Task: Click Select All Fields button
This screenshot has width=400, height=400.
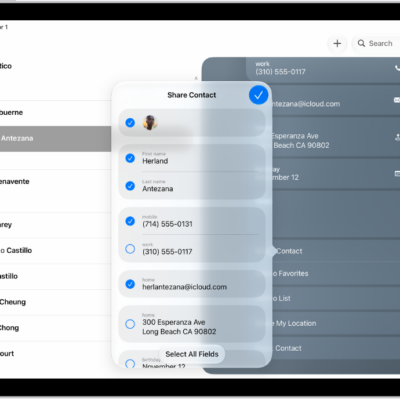Action: pyautogui.click(x=192, y=354)
